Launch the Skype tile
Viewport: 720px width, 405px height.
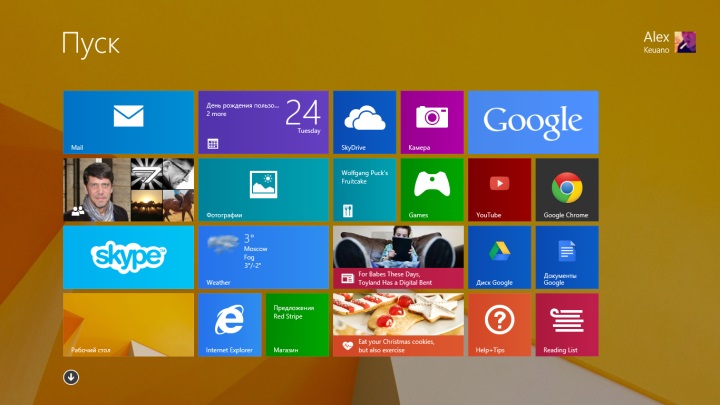(128, 257)
